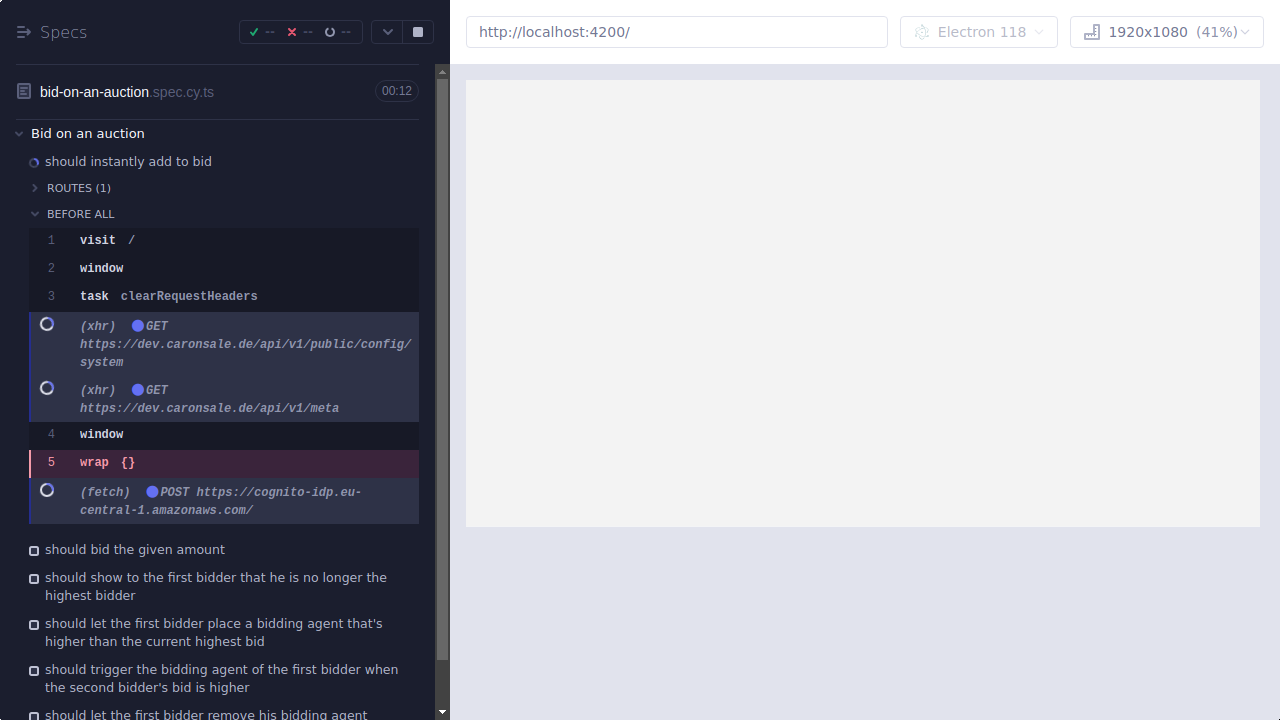Select the 'should bid the given amount' test
This screenshot has width=1280, height=720.
coord(135,549)
